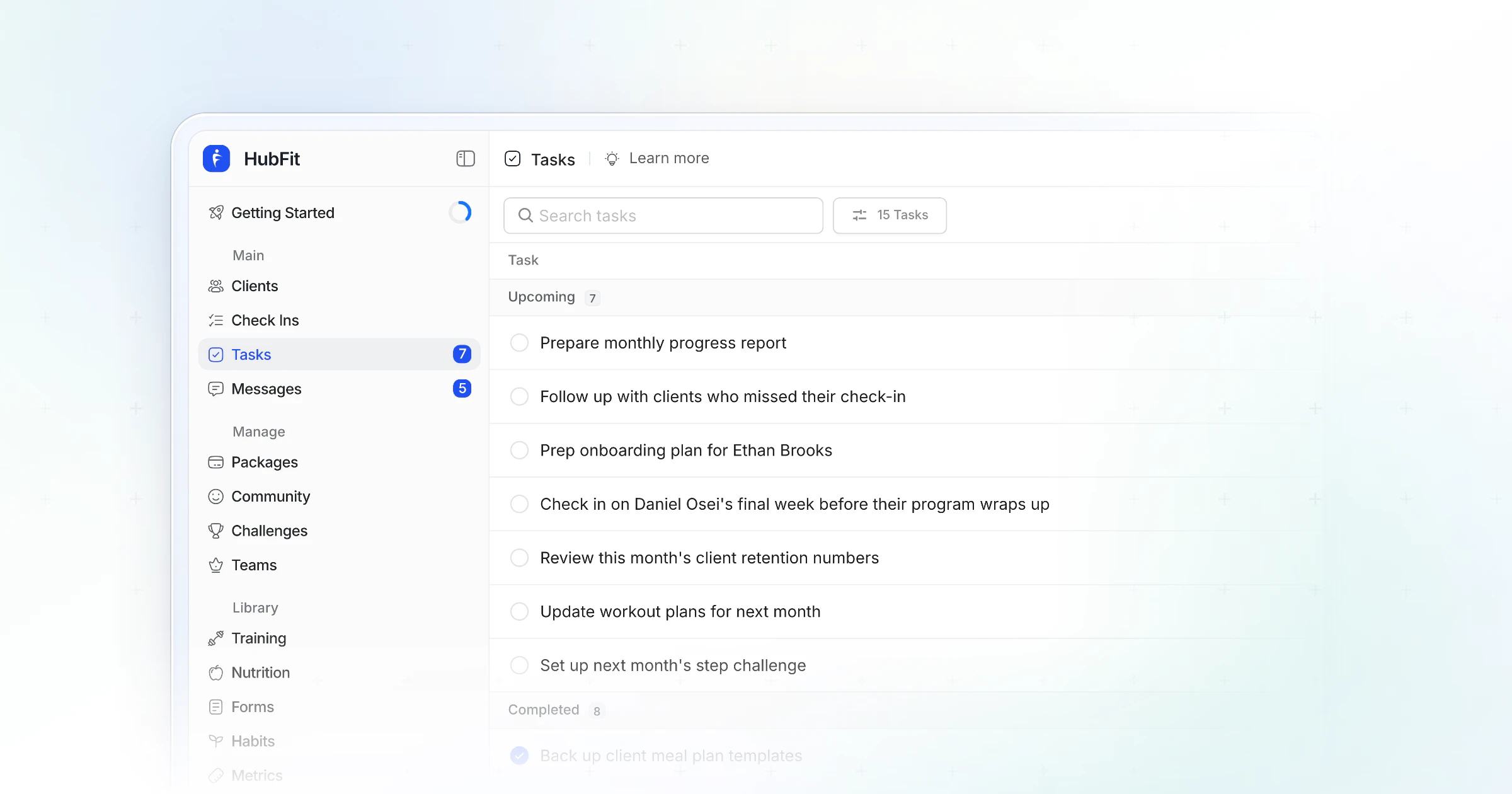Open the Getting Started progress ring
This screenshot has width=1512, height=794.
click(x=461, y=212)
